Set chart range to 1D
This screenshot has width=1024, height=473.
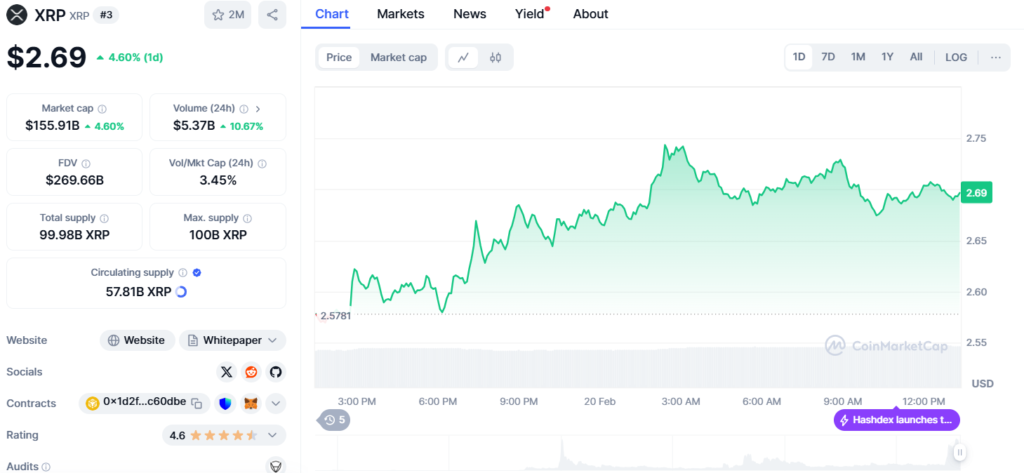(x=799, y=57)
